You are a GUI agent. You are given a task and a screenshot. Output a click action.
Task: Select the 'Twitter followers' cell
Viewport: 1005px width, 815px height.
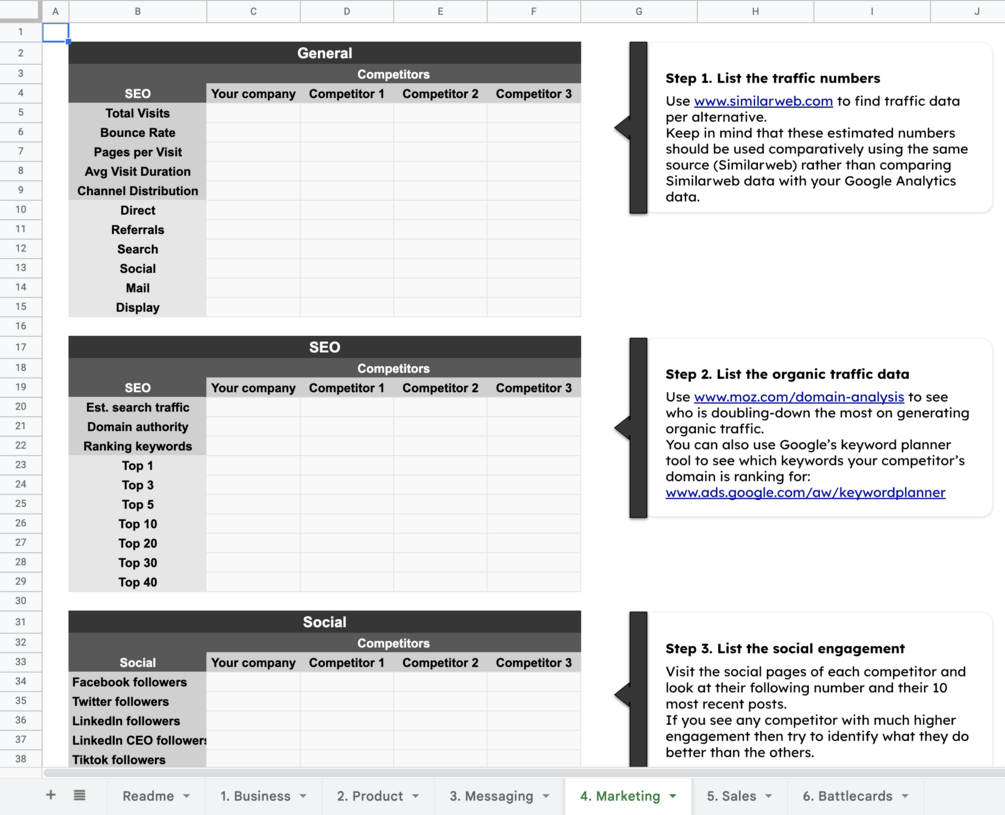pos(138,702)
